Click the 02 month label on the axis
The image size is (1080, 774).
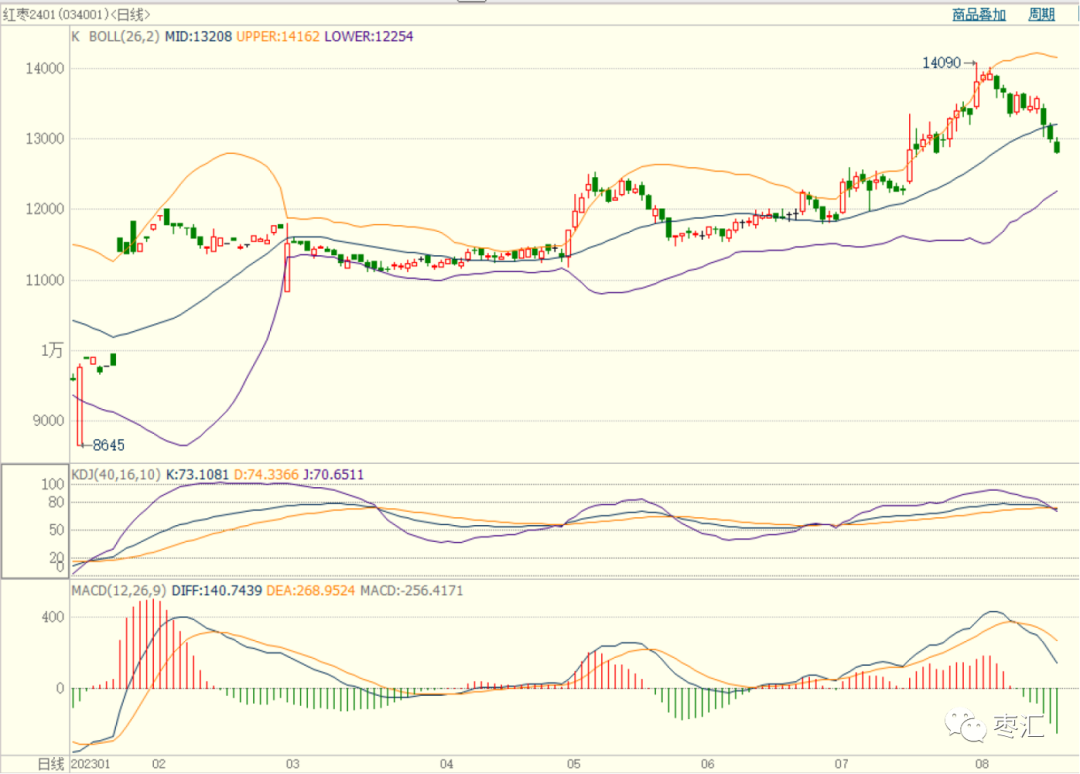pyautogui.click(x=159, y=764)
